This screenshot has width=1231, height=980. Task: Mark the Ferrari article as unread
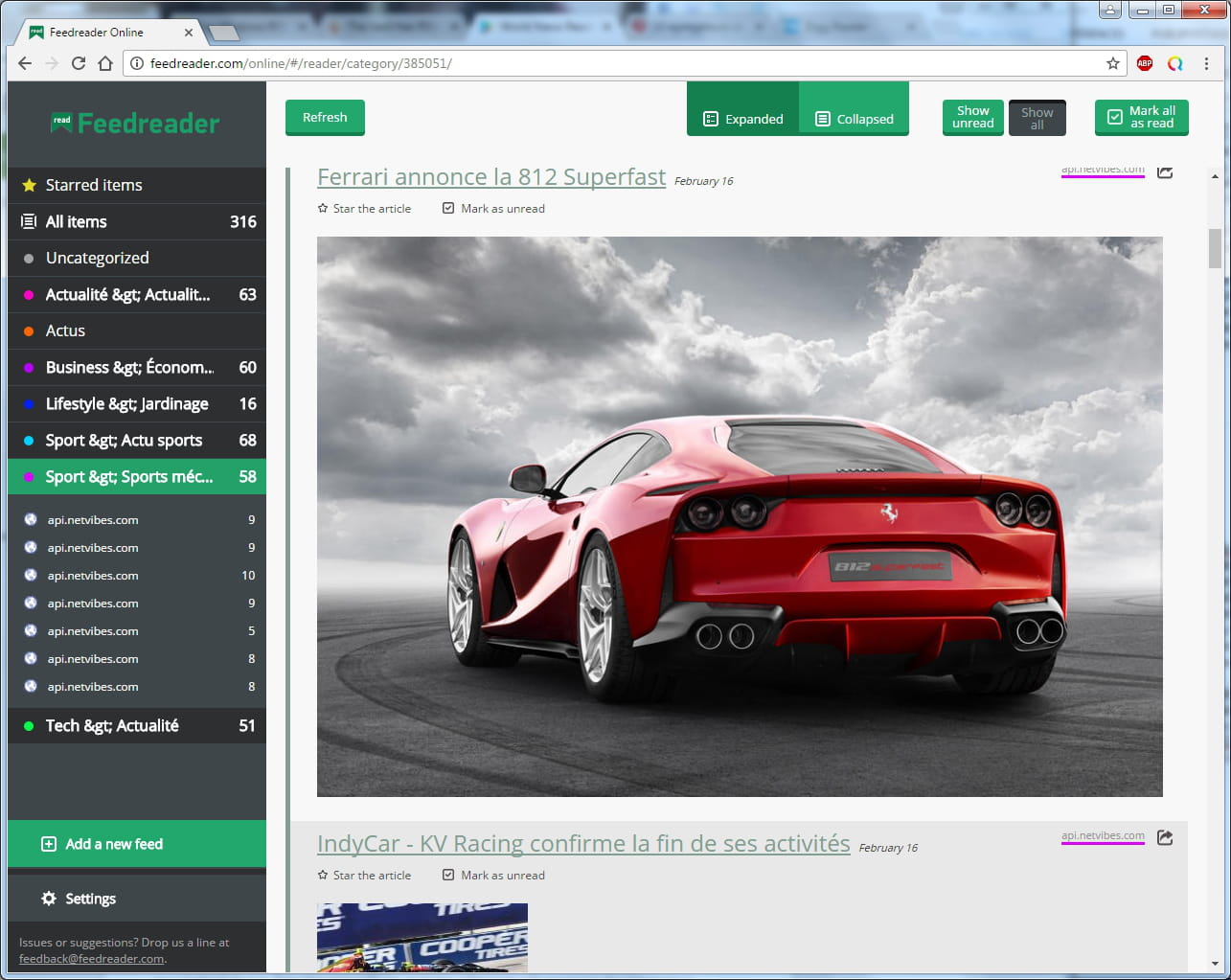[493, 208]
